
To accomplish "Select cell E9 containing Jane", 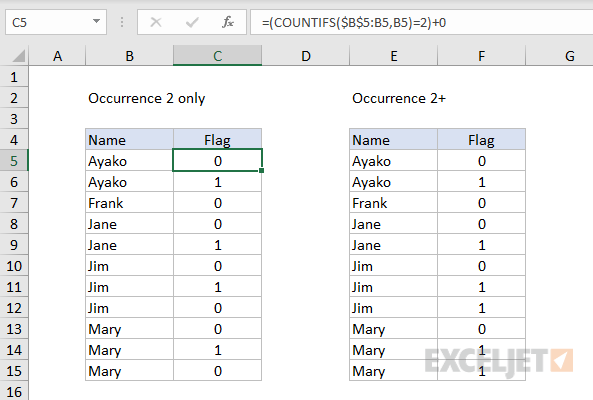I will click(394, 245).
